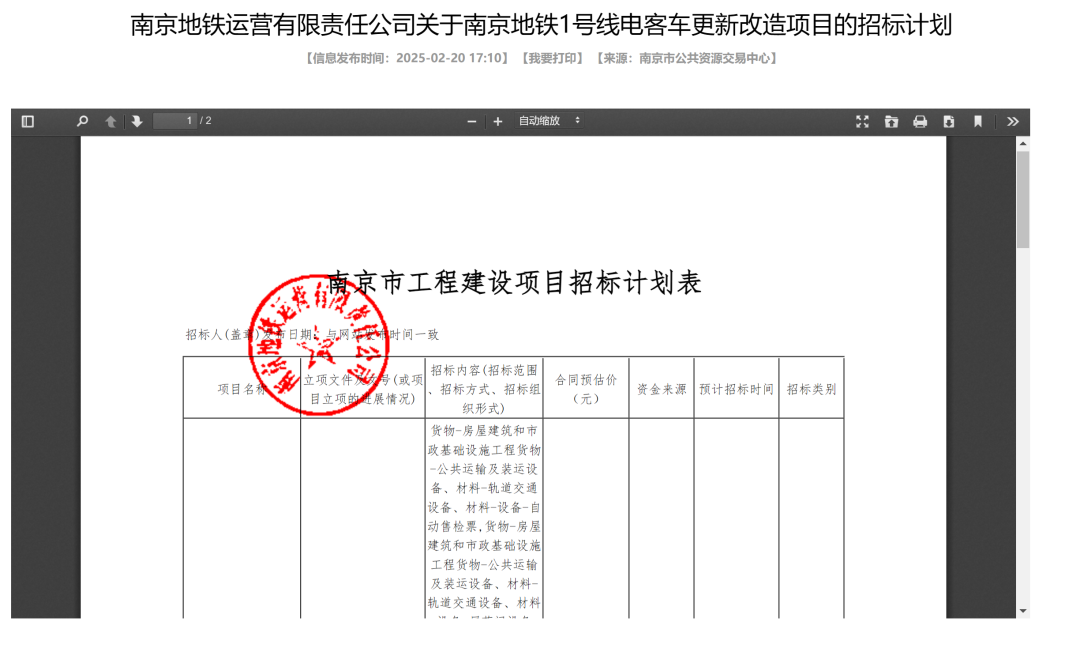Click the page number input field

pyautogui.click(x=175, y=121)
